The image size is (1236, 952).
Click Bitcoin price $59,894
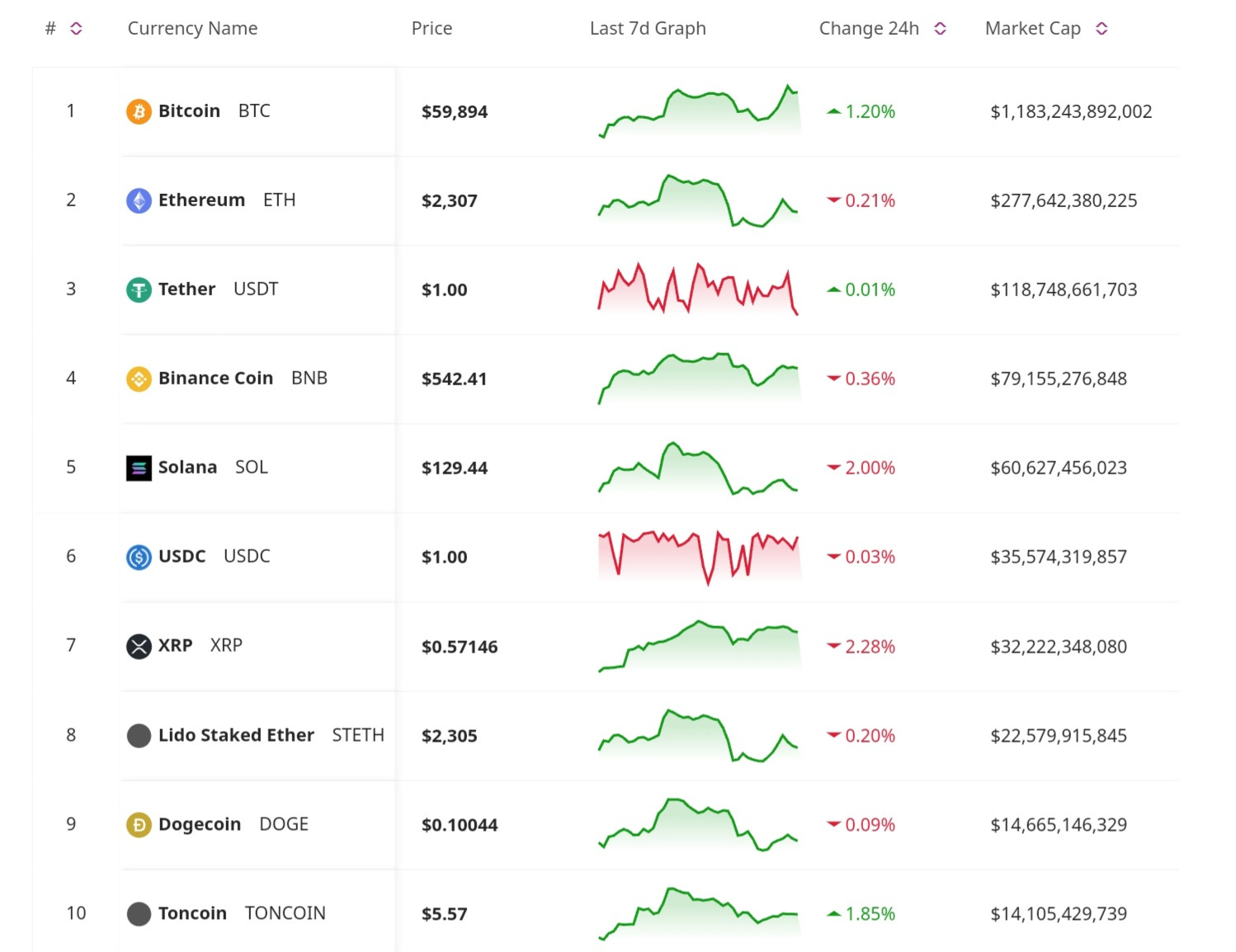point(455,111)
